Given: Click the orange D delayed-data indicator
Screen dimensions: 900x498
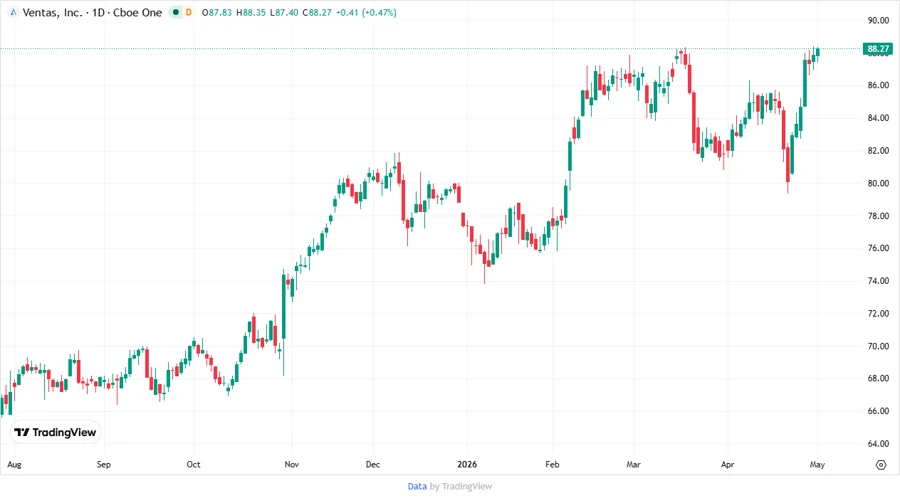Looking at the screenshot, I should [188, 12].
